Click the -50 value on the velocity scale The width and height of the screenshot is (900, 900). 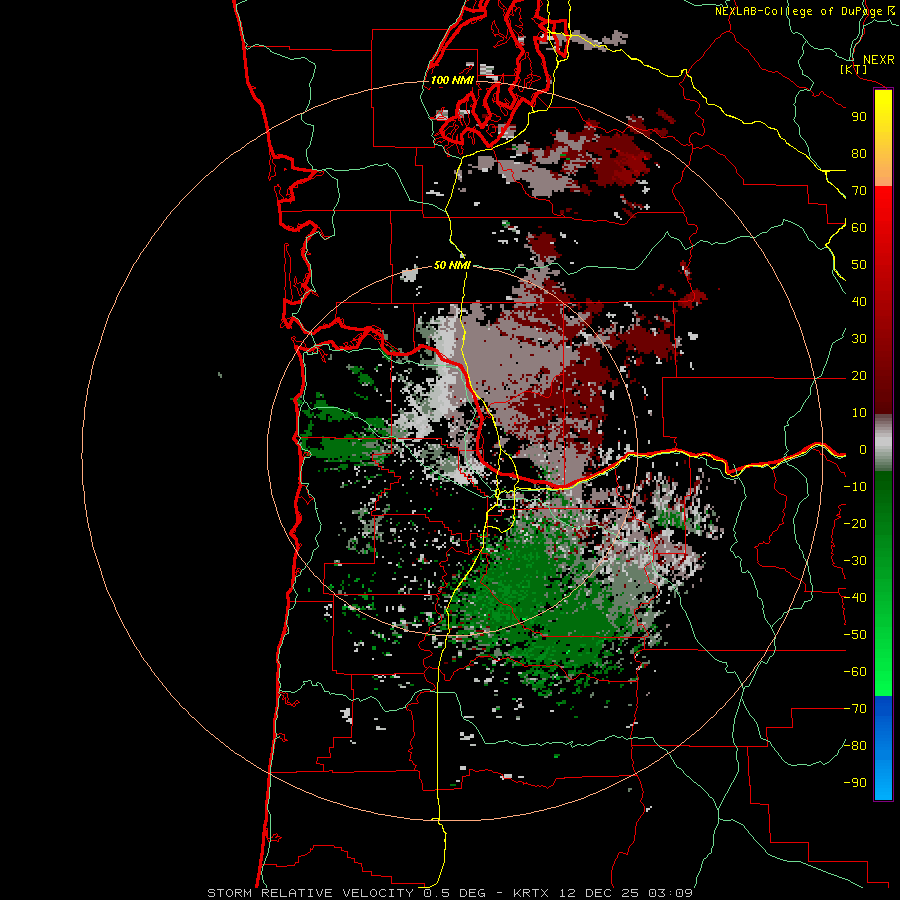pos(855,635)
